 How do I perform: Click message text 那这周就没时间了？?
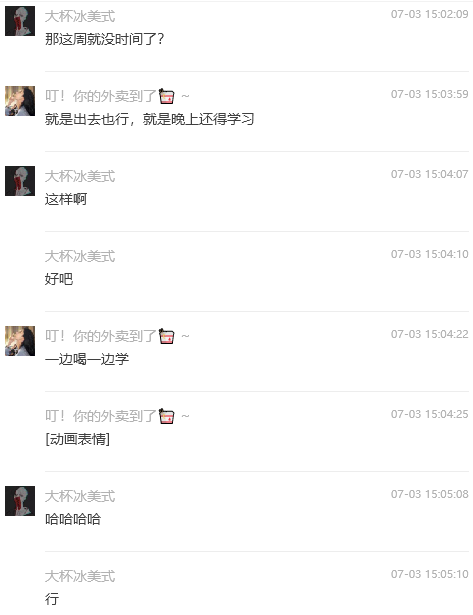click(x=104, y=39)
